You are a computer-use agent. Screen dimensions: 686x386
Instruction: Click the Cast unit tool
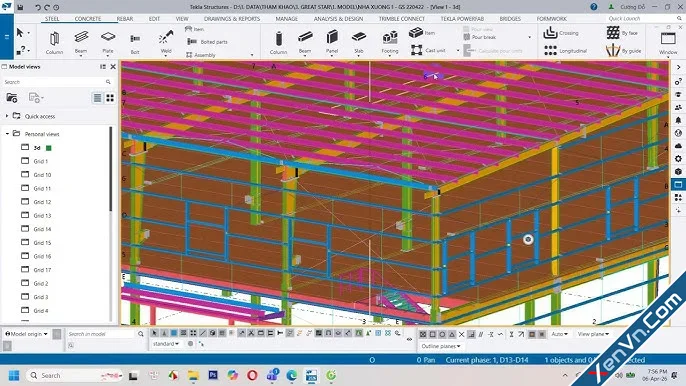(428, 50)
